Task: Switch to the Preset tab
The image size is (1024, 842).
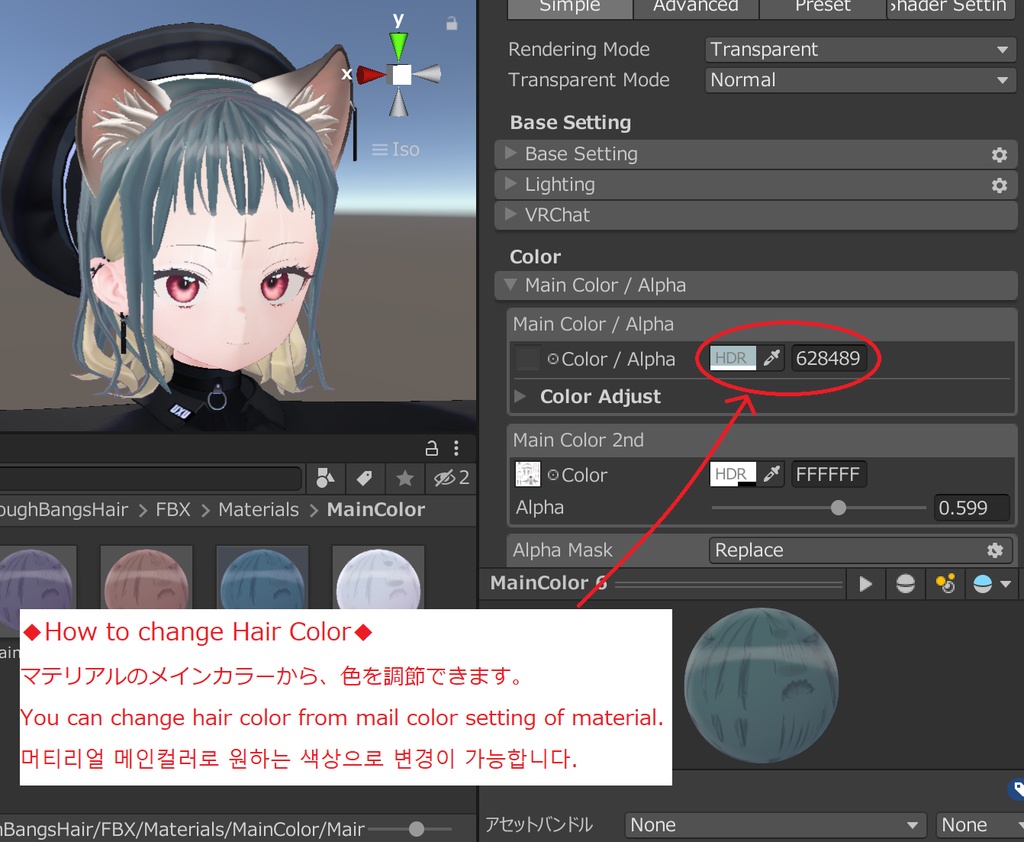Action: click(822, 7)
